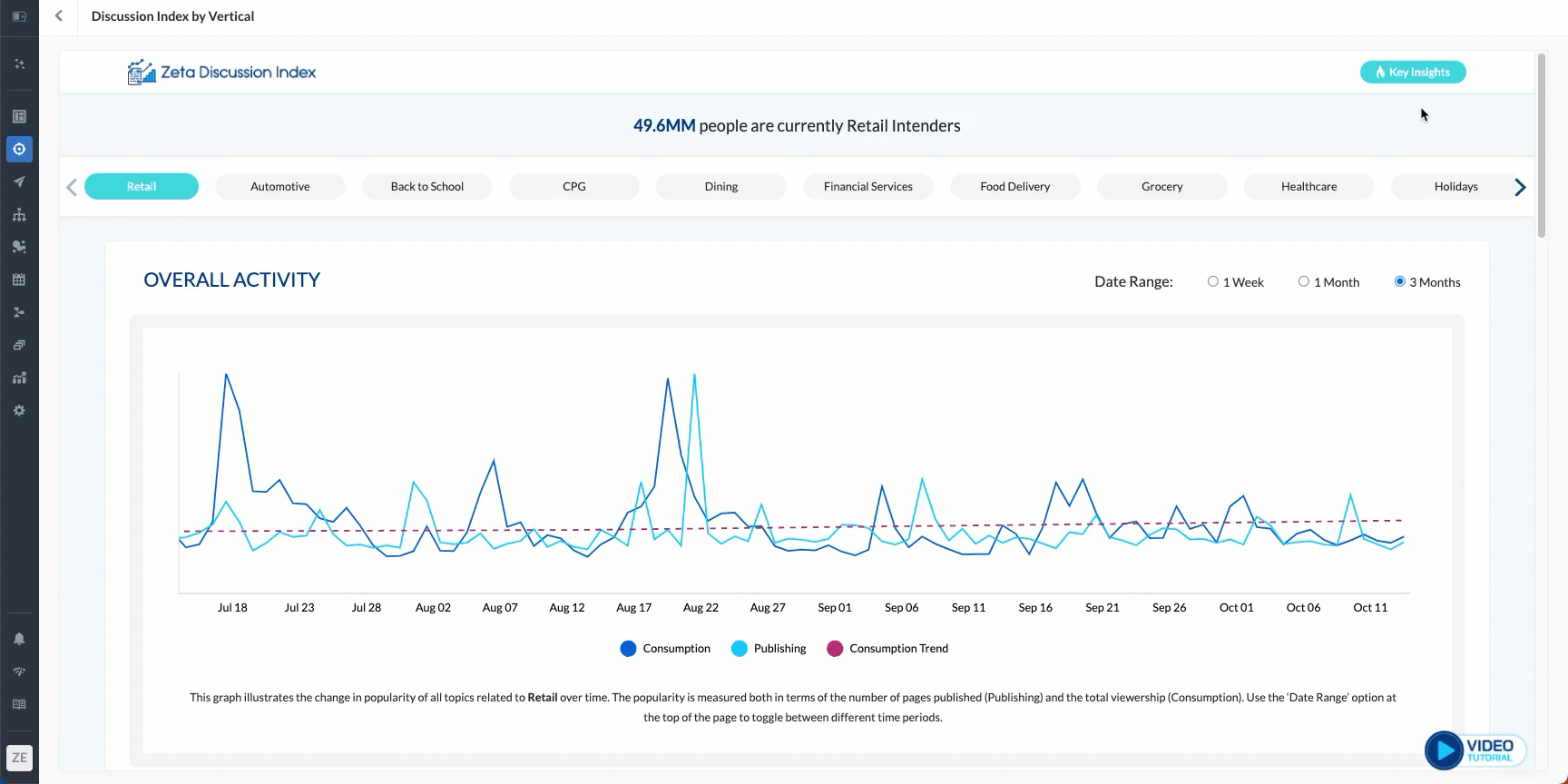
Task: Open the calendar icon in sidebar
Action: (19, 279)
